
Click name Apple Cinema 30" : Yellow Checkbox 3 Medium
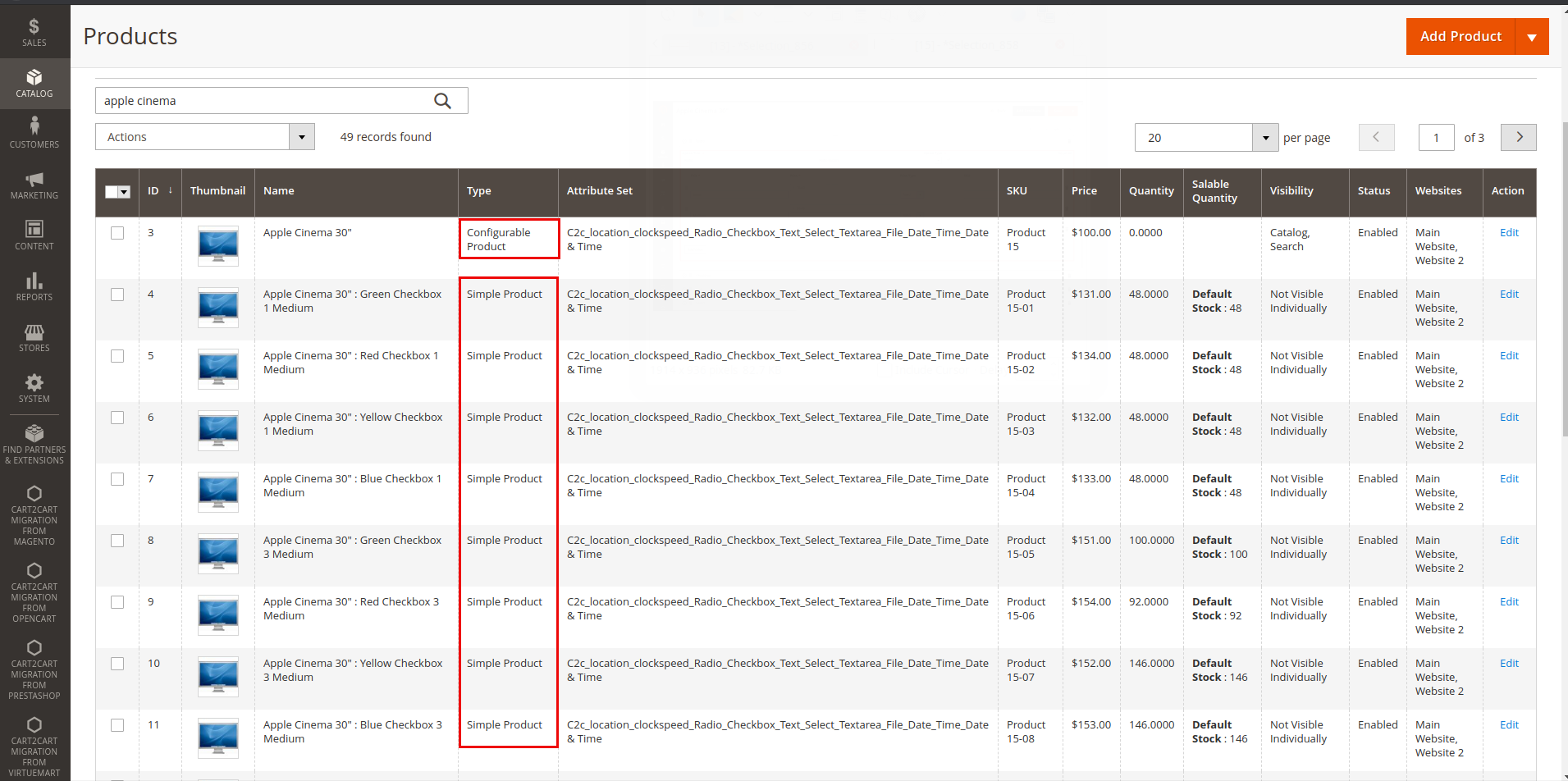(353, 670)
